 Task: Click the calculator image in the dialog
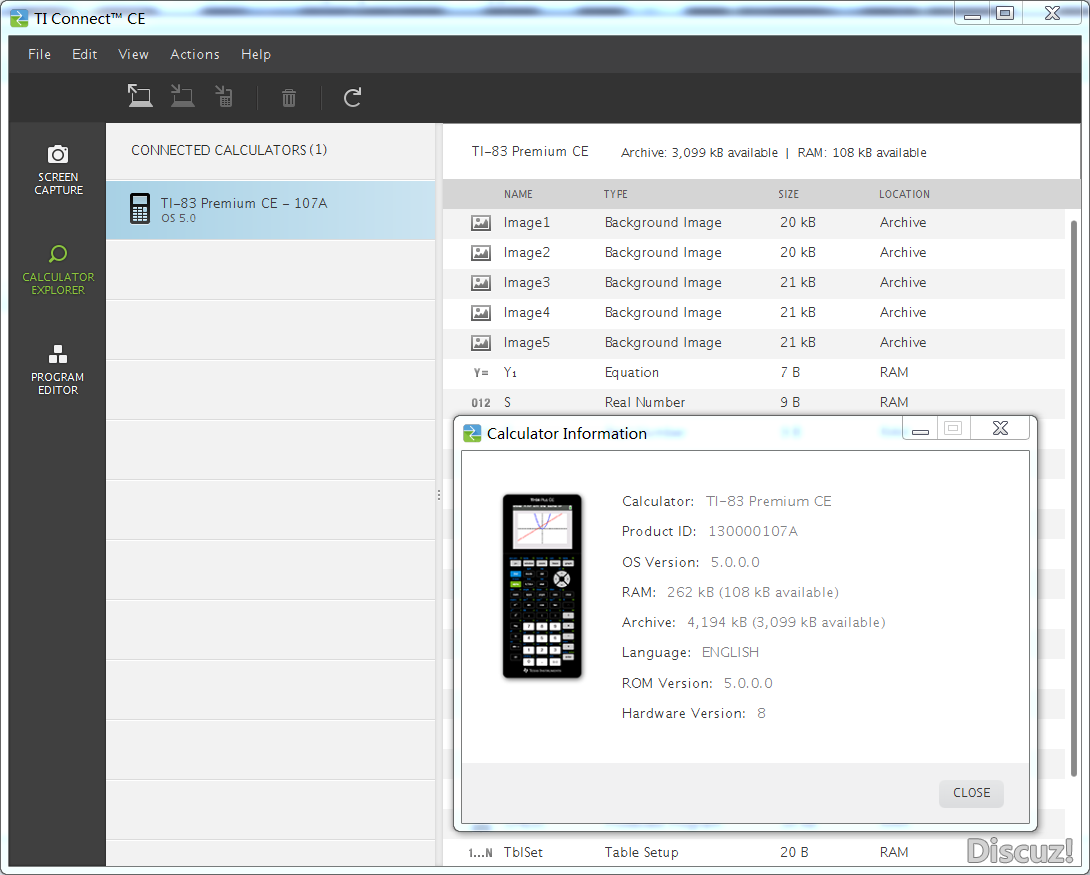click(542, 586)
